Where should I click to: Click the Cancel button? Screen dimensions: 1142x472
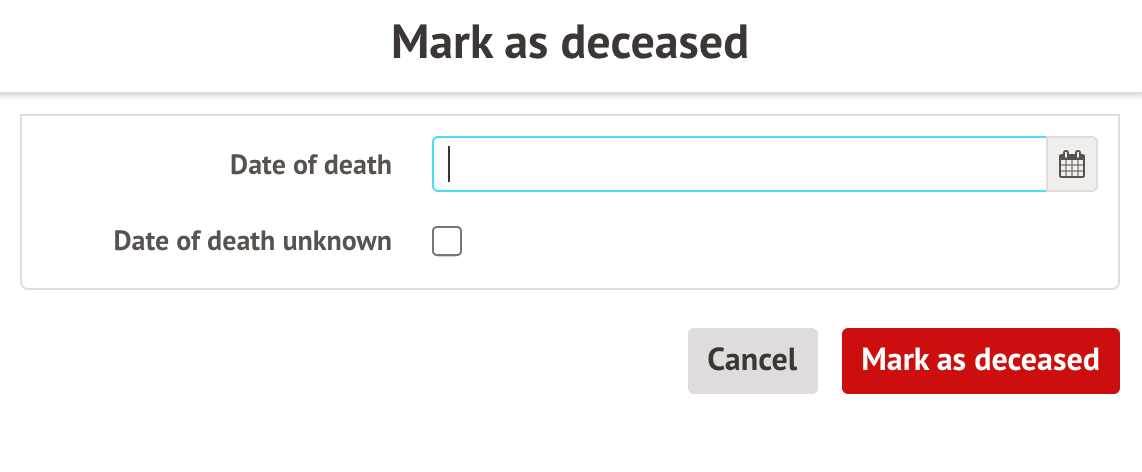(x=752, y=361)
